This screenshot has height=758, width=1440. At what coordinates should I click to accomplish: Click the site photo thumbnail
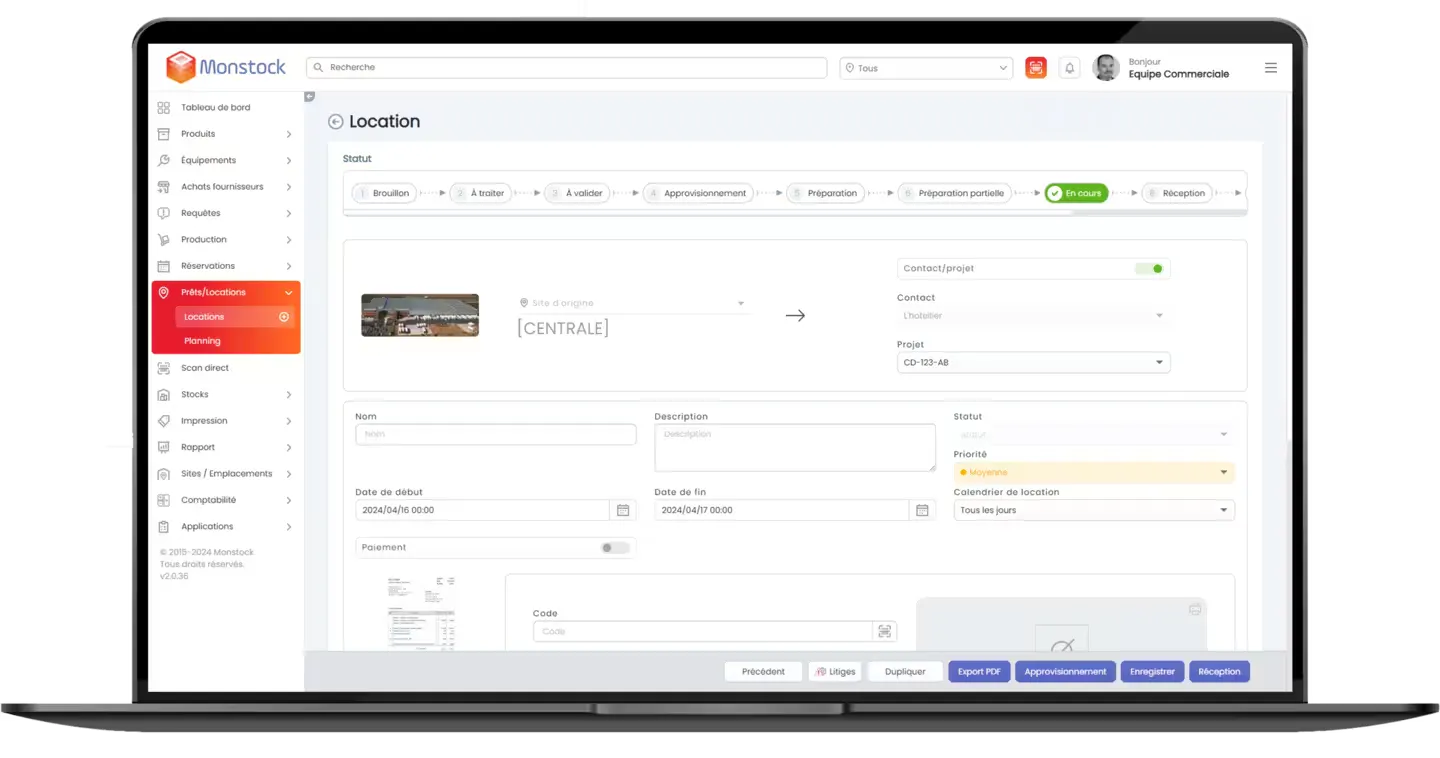[420, 315]
